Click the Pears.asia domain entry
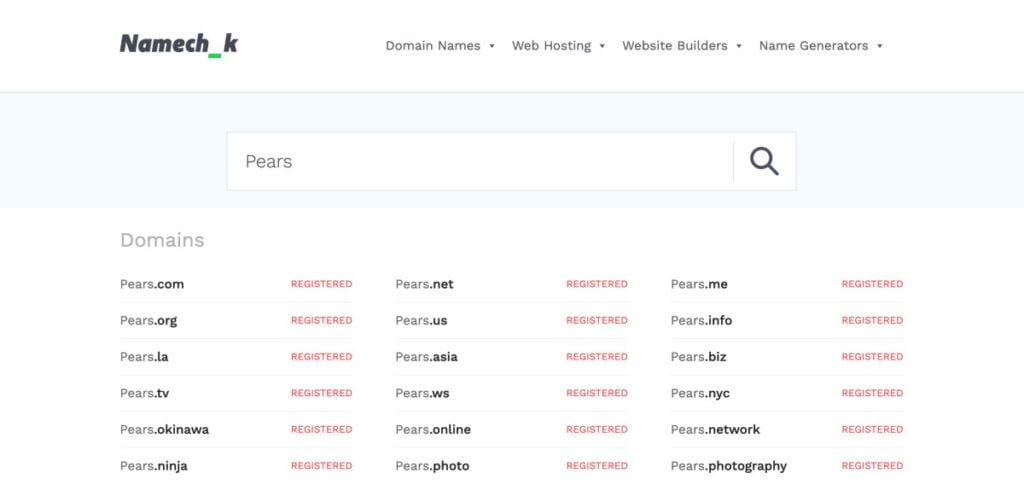 point(426,357)
